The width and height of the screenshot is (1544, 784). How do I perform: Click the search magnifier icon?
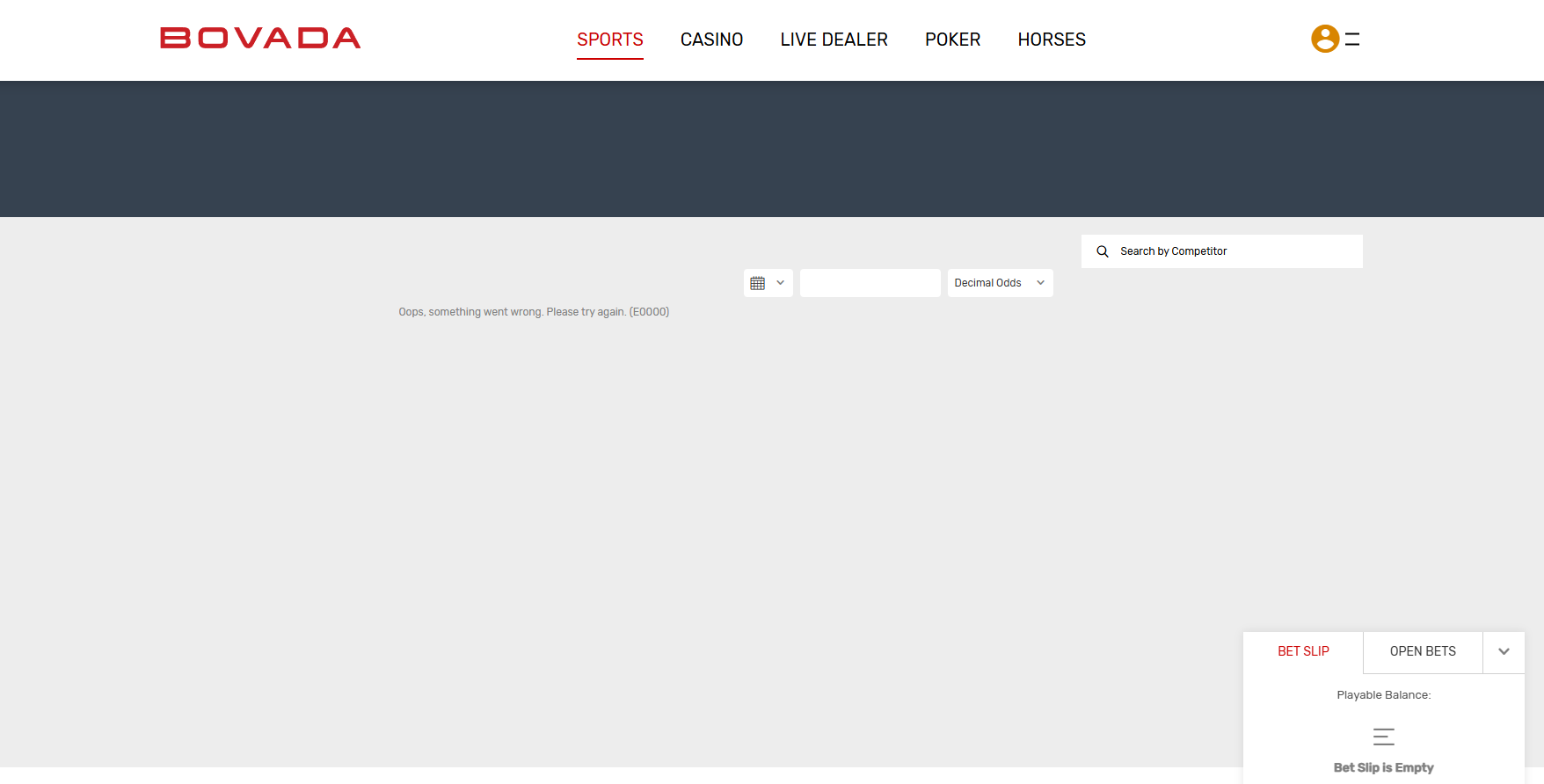pyautogui.click(x=1103, y=251)
